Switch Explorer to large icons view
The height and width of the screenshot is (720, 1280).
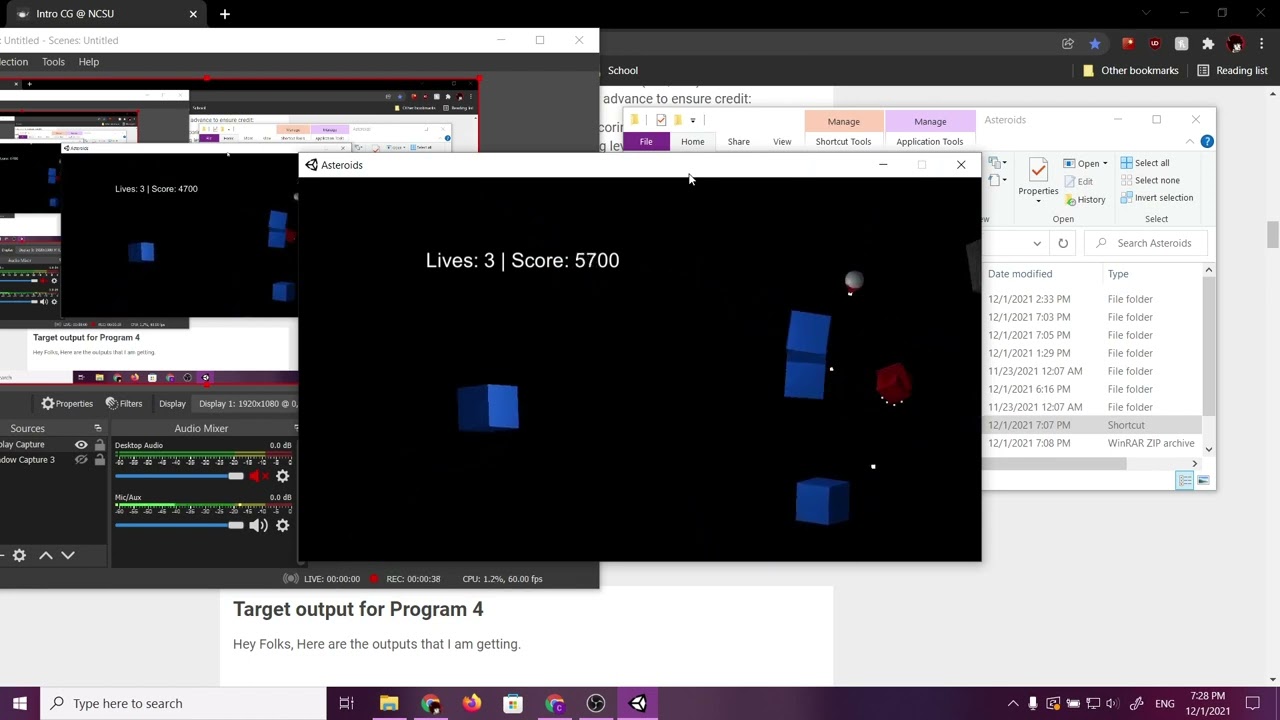[1204, 481]
